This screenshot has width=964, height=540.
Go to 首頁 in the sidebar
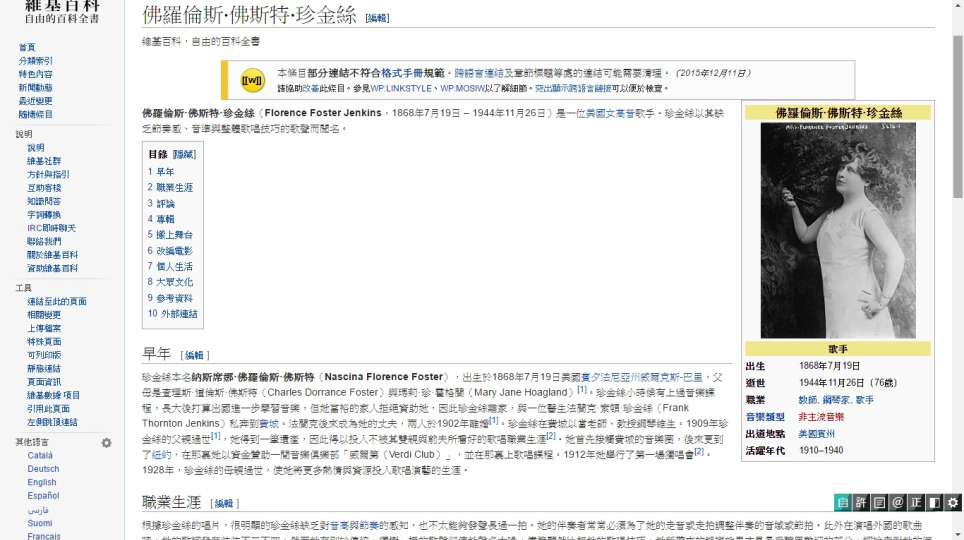tap(26, 47)
